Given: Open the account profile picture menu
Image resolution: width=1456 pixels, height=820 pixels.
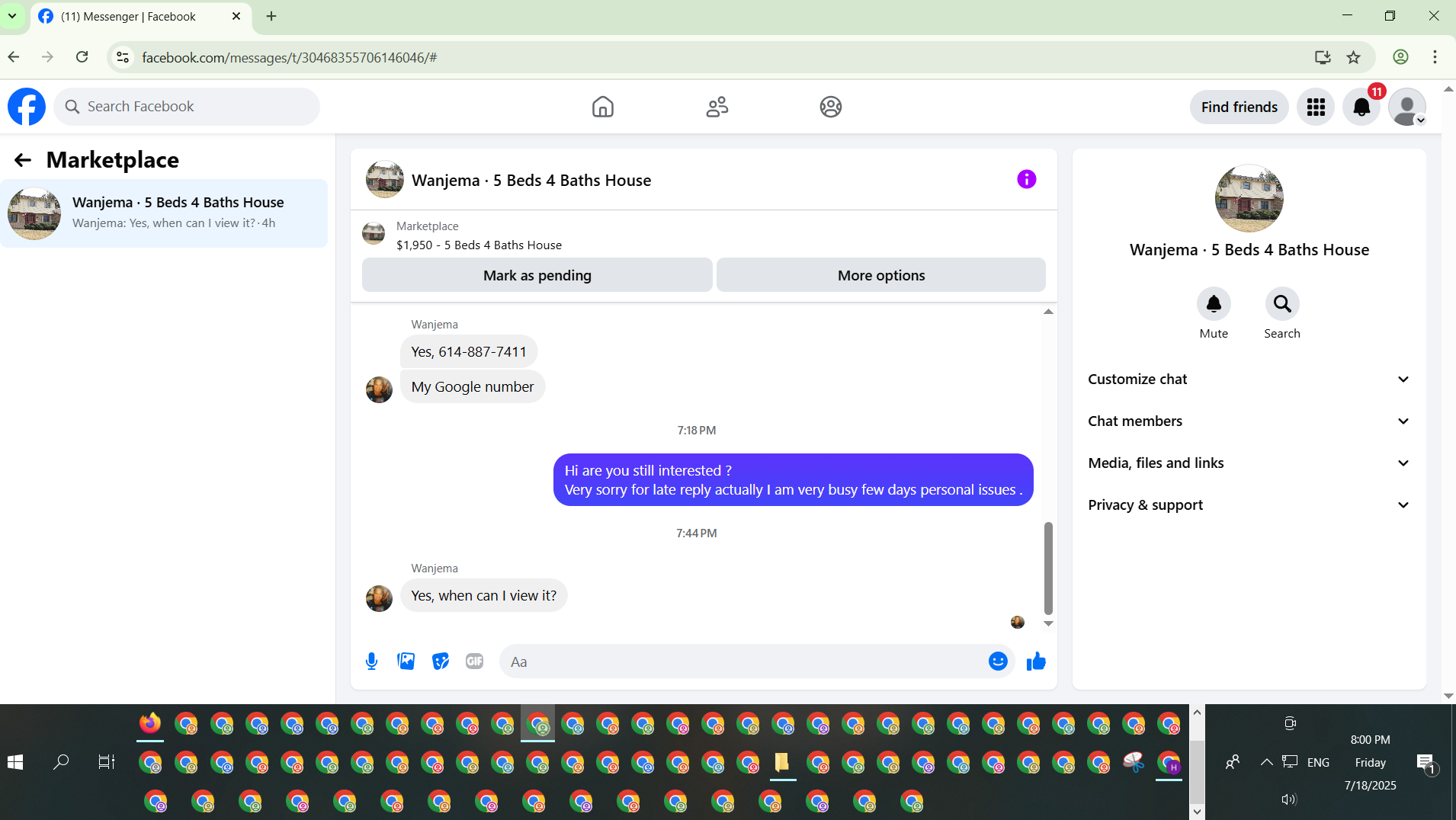Looking at the screenshot, I should (x=1407, y=107).
